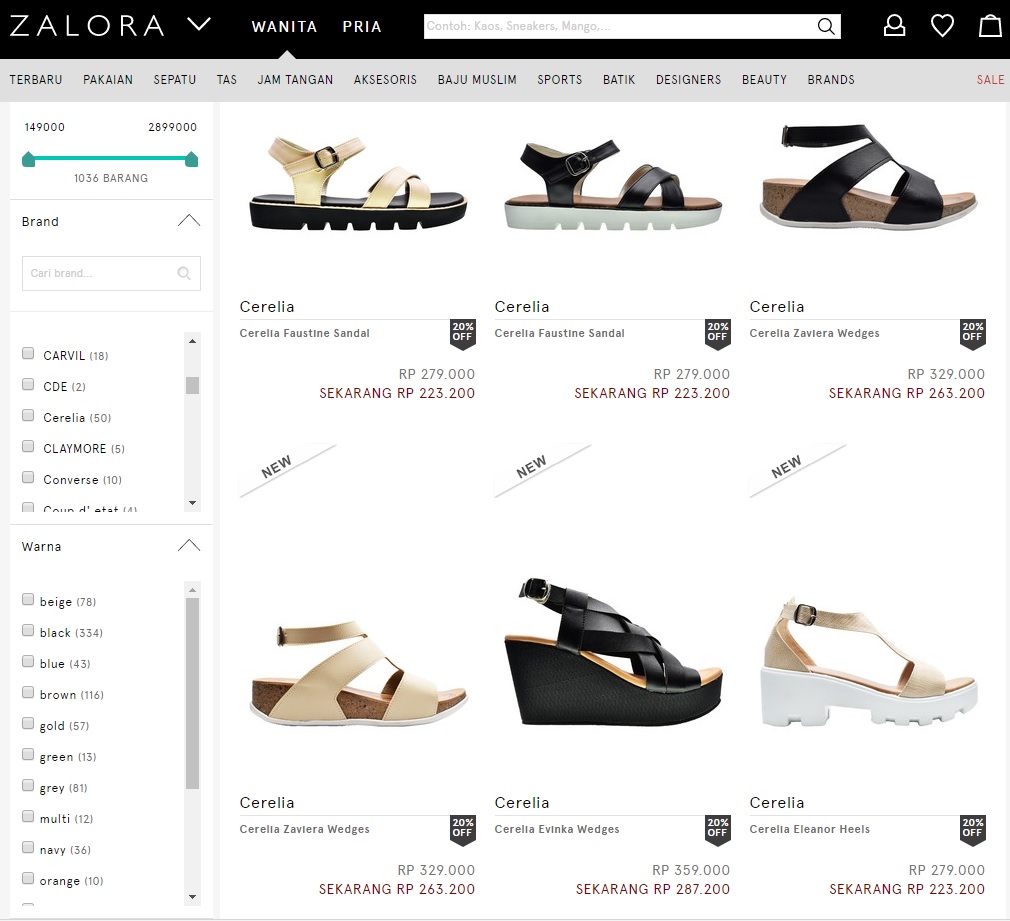Open the BRANDS menu
The image size is (1010, 921).
[x=831, y=80]
